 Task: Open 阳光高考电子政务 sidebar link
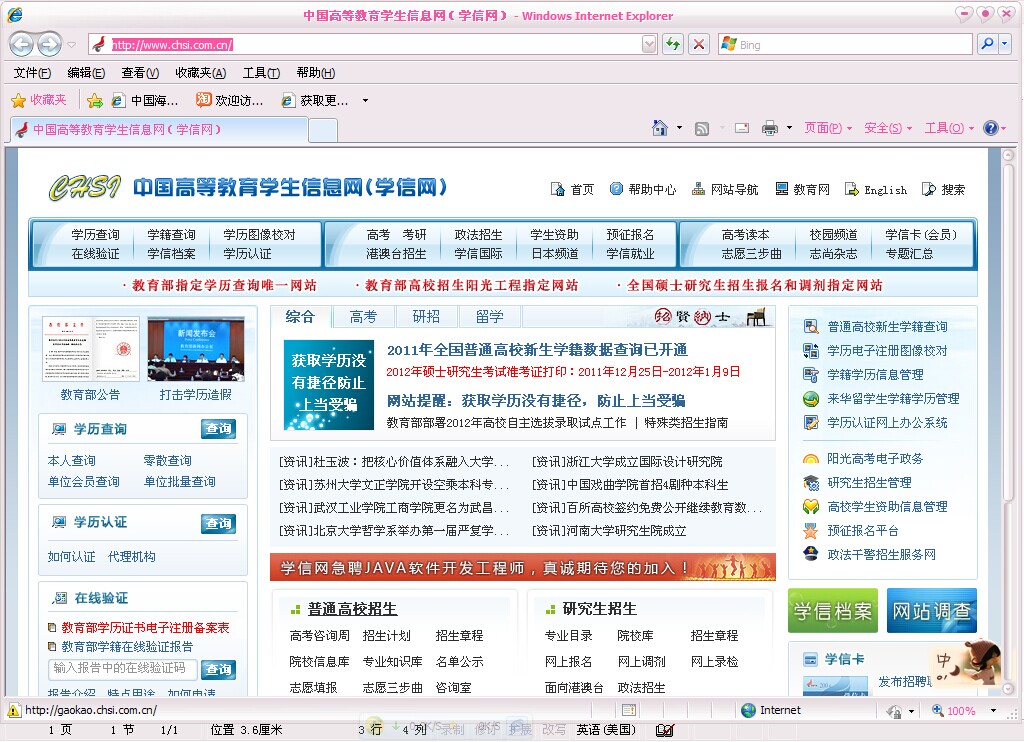coord(875,459)
